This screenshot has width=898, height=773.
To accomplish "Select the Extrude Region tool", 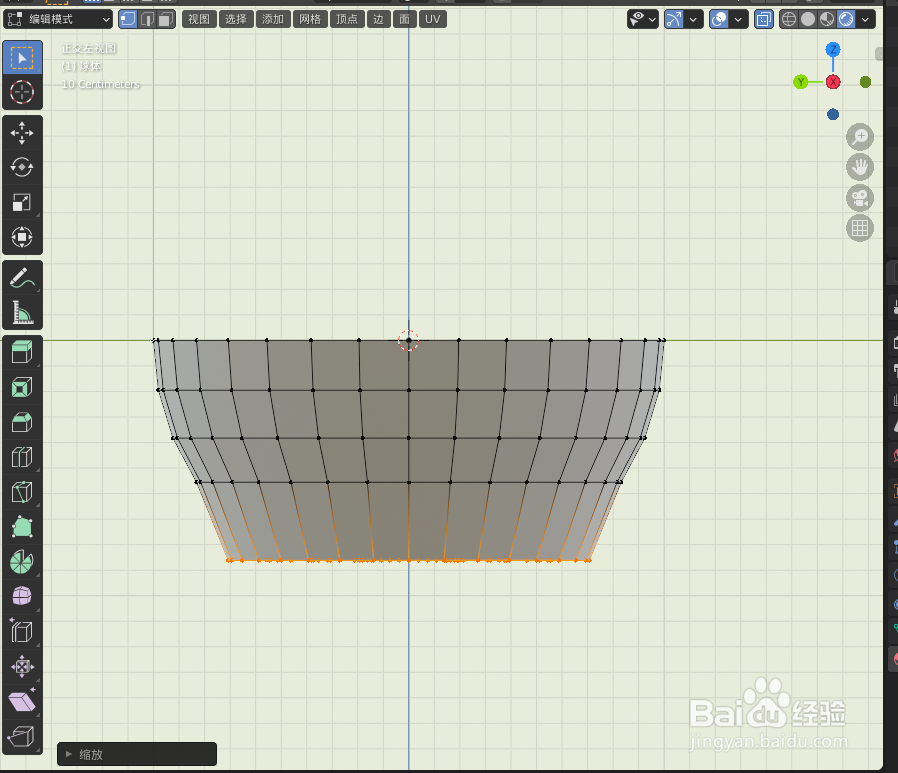I will (x=22, y=352).
